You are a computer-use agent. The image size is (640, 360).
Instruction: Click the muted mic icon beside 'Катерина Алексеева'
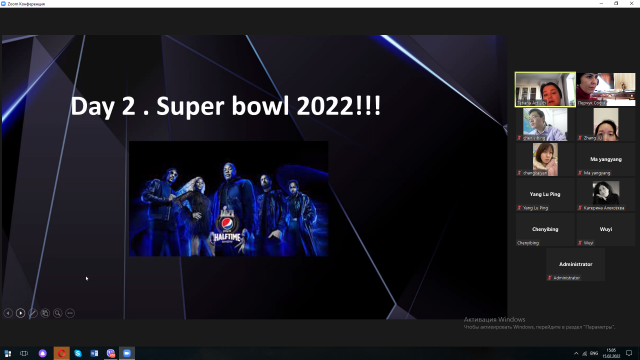coord(580,208)
